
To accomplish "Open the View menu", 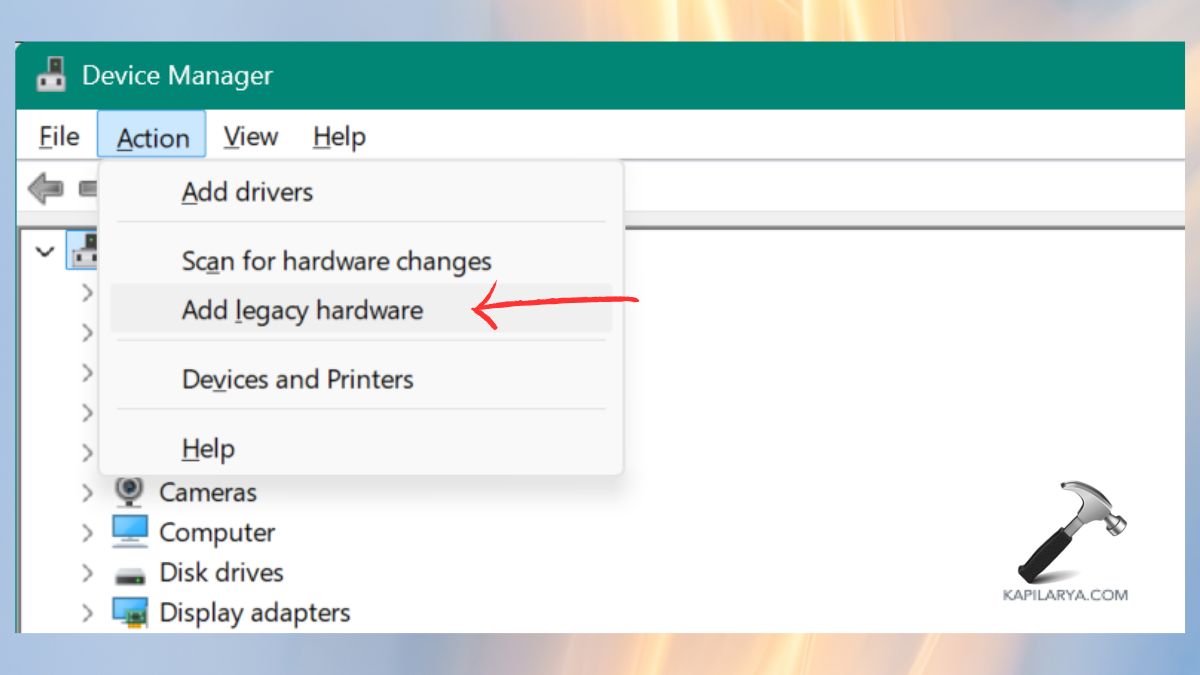I will point(250,137).
